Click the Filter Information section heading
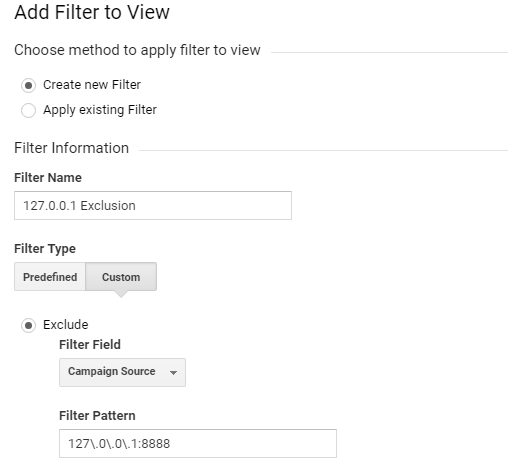Image resolution: width=508 pixels, height=475 pixels. coord(71,148)
